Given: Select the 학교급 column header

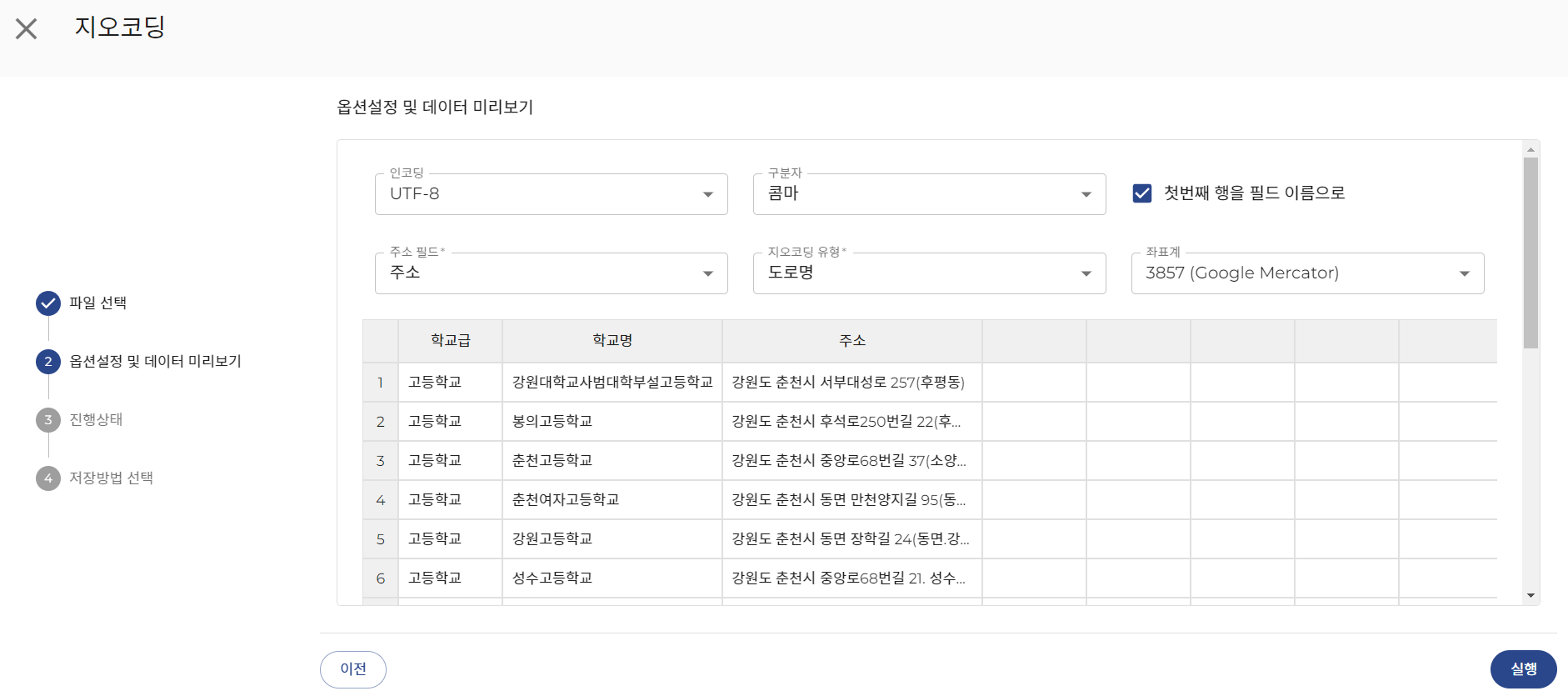Looking at the screenshot, I should tap(450, 341).
